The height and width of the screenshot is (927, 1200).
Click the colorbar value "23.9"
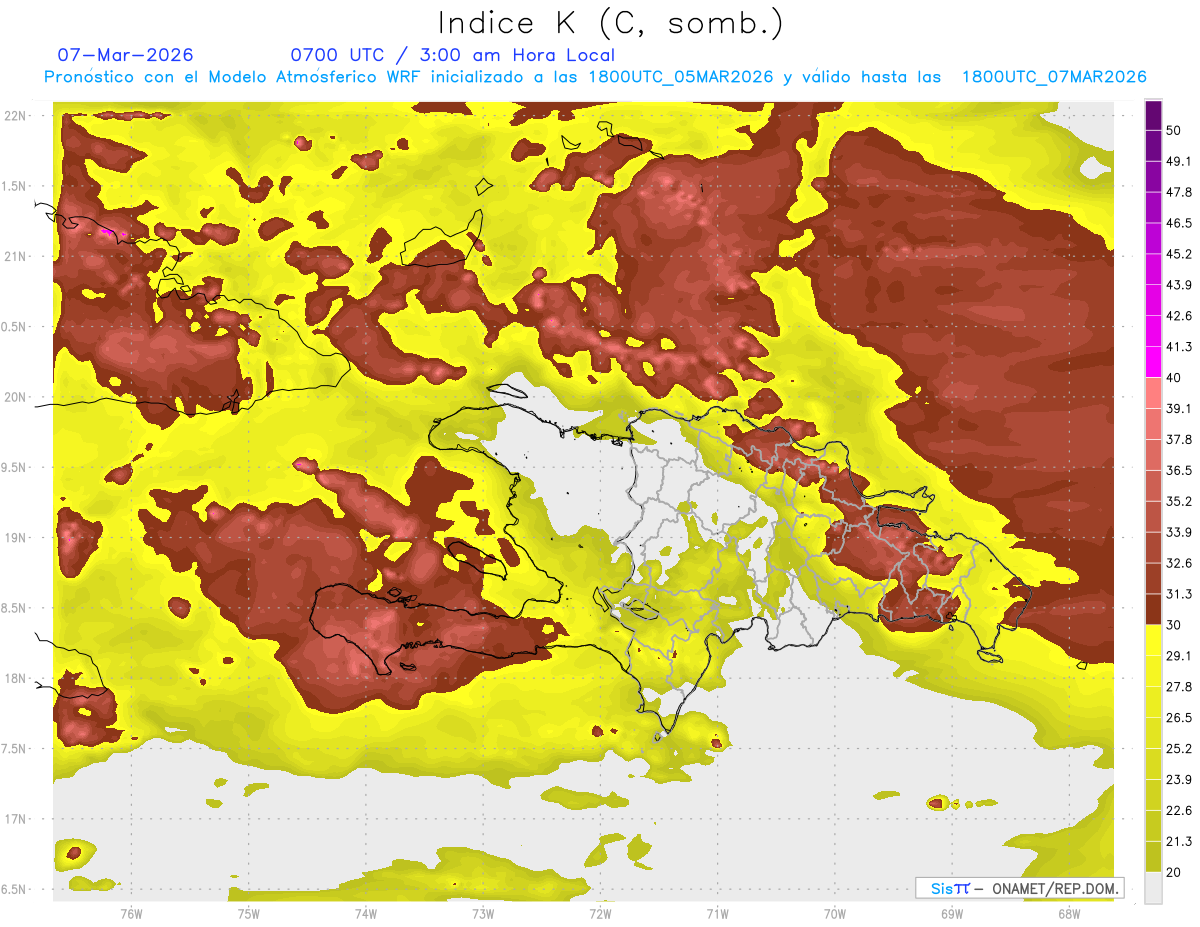pos(1178,779)
